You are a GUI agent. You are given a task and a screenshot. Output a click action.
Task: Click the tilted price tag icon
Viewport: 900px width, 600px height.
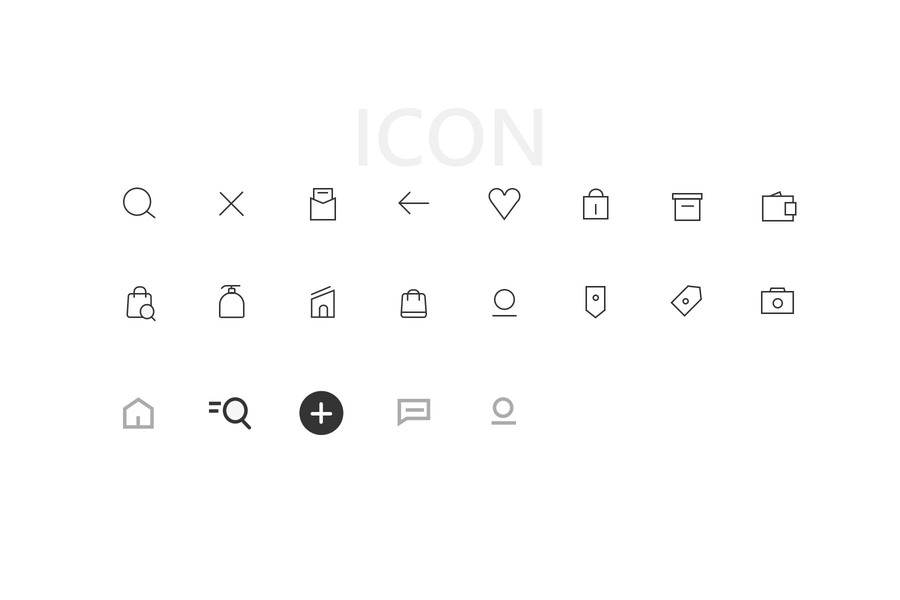pyautogui.click(x=686, y=301)
